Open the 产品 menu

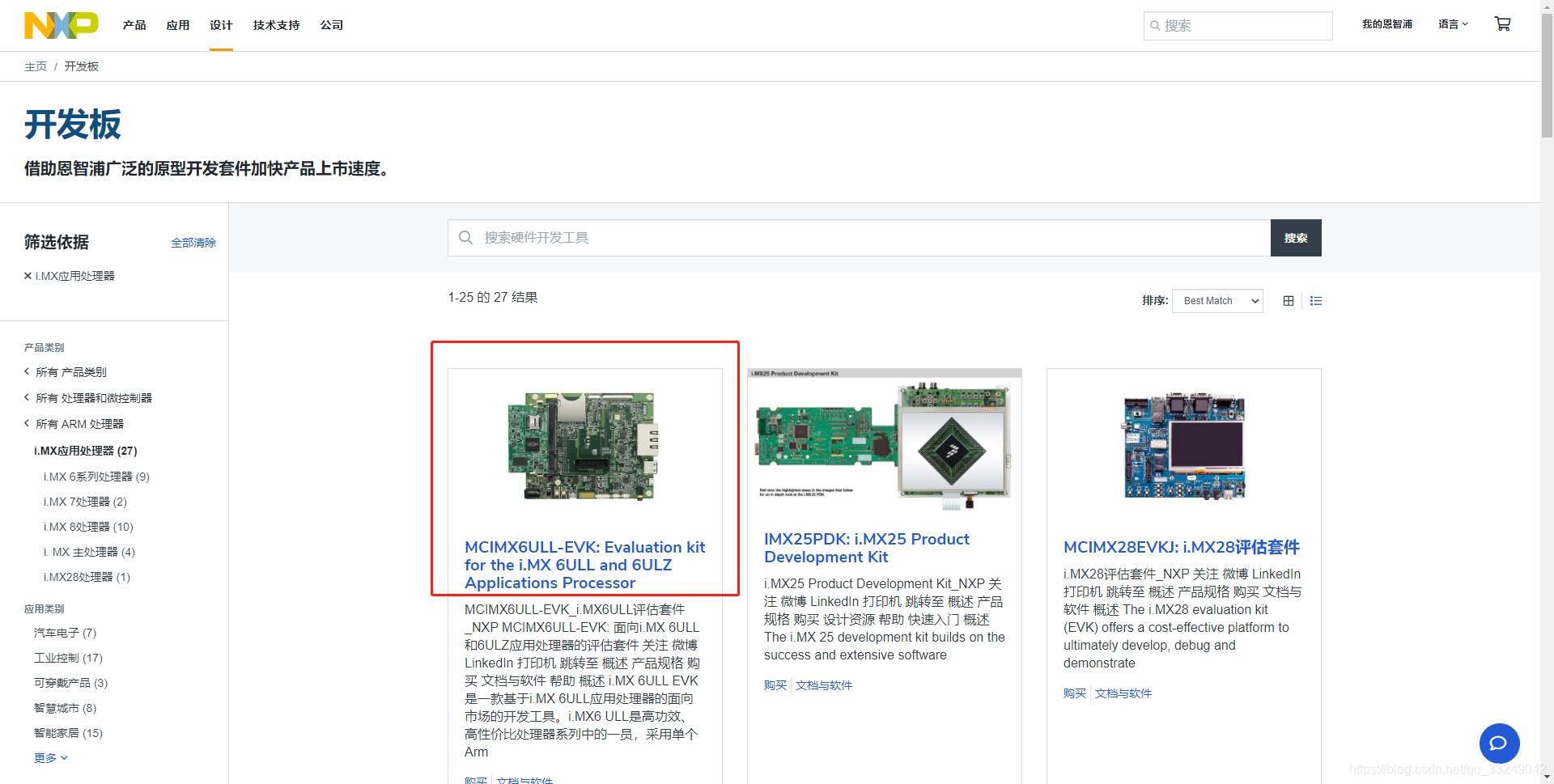pos(134,25)
